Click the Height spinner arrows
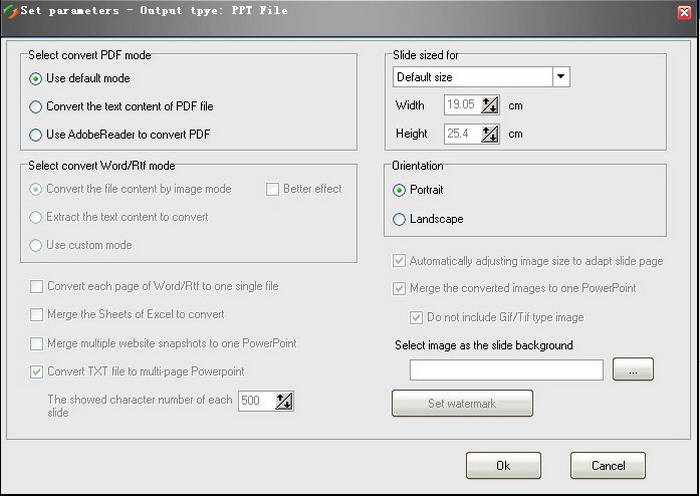This screenshot has height=496, width=700. pos(489,134)
